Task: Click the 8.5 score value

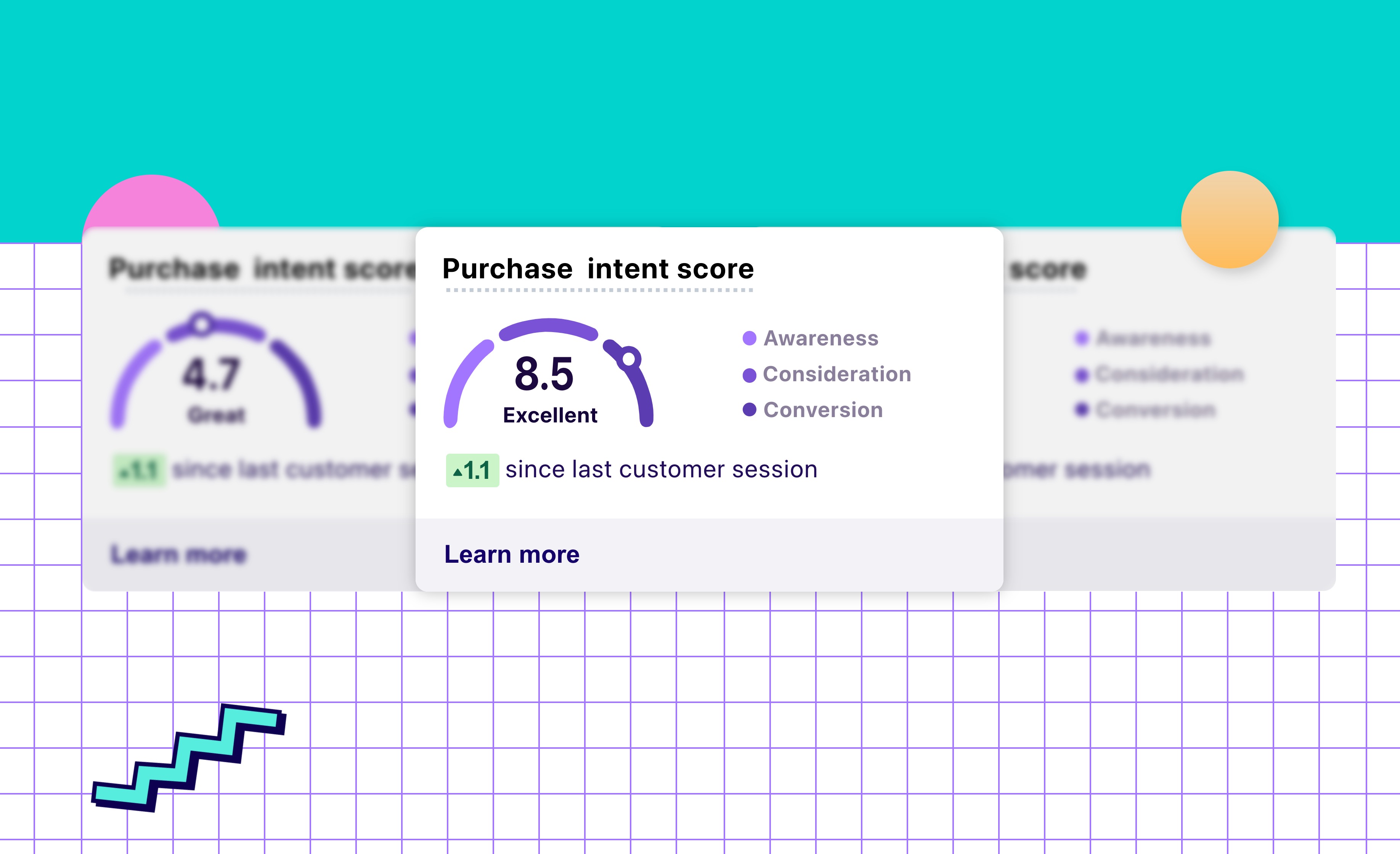Action: point(544,374)
